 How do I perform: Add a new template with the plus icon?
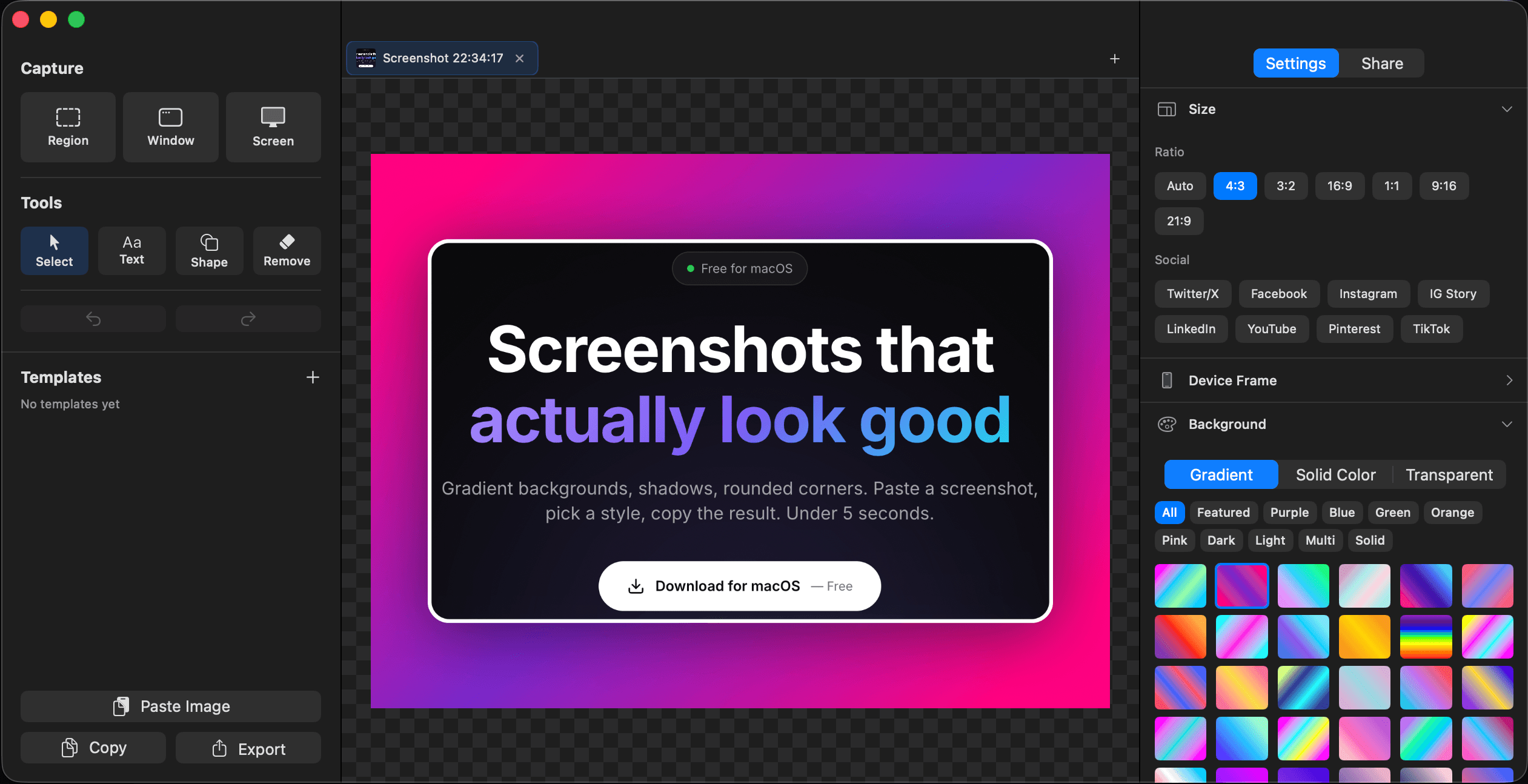312,377
